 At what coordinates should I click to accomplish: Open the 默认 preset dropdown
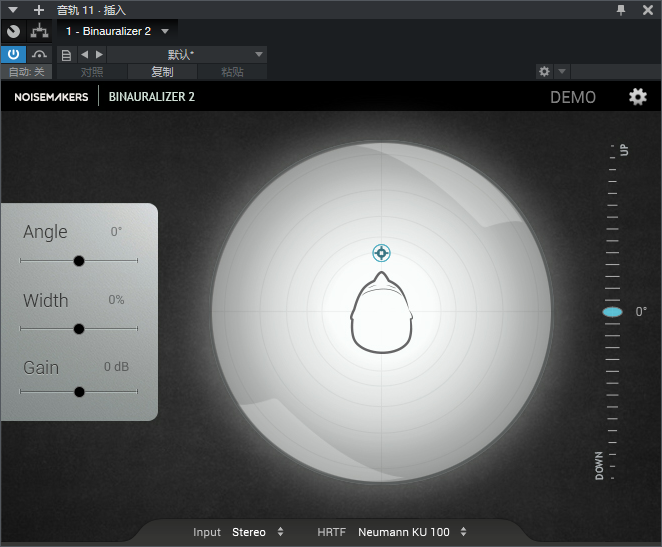187,54
